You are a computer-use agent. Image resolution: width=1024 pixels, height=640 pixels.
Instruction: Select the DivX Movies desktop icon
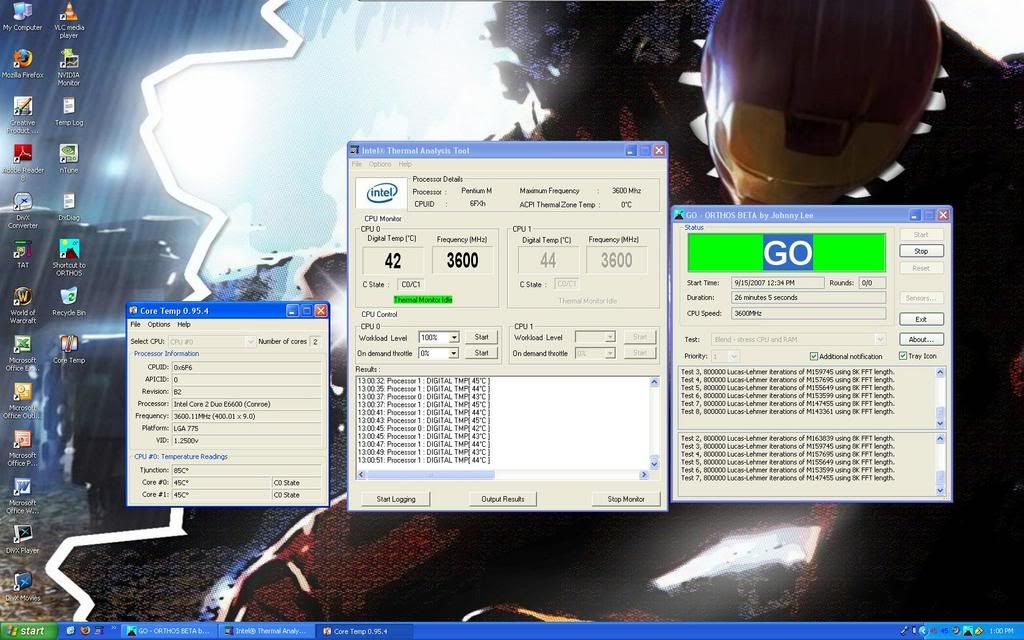pos(23,586)
